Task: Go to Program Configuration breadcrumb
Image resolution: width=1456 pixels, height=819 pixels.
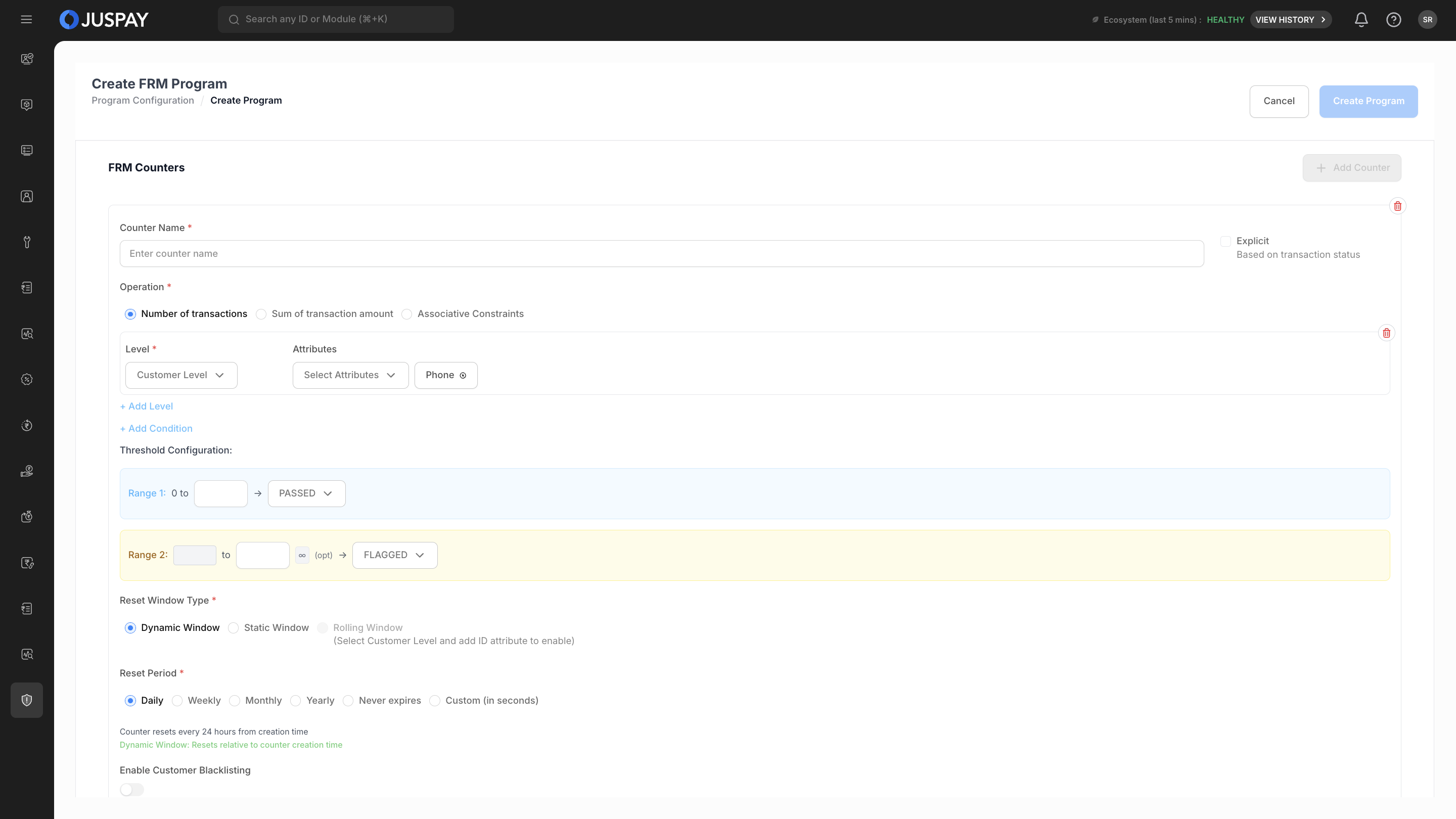Action: [143, 100]
